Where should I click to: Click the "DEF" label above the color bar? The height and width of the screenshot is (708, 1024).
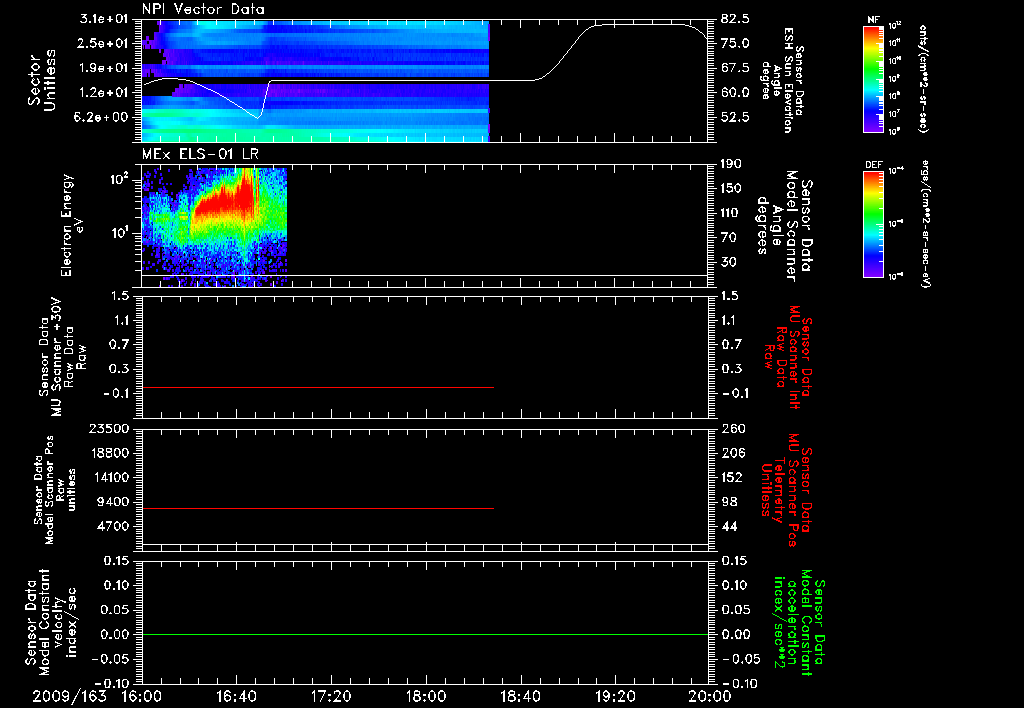tap(873, 165)
